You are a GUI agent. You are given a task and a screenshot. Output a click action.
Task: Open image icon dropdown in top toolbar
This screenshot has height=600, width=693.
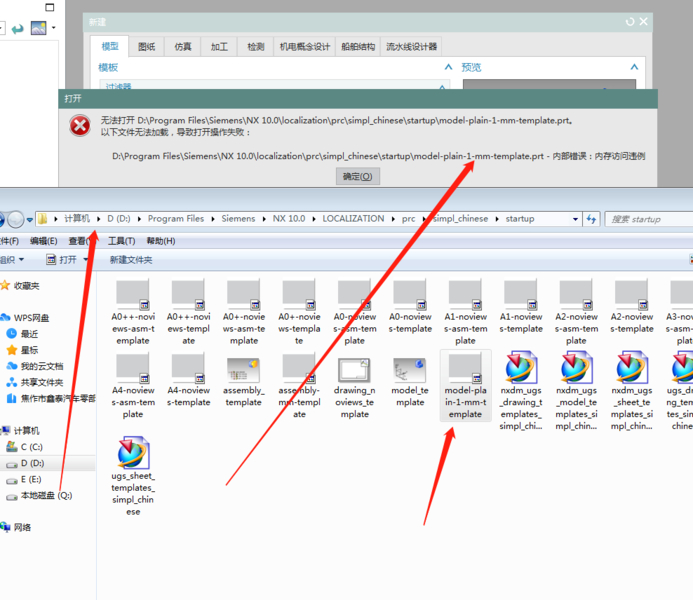pyautogui.click(x=54, y=28)
